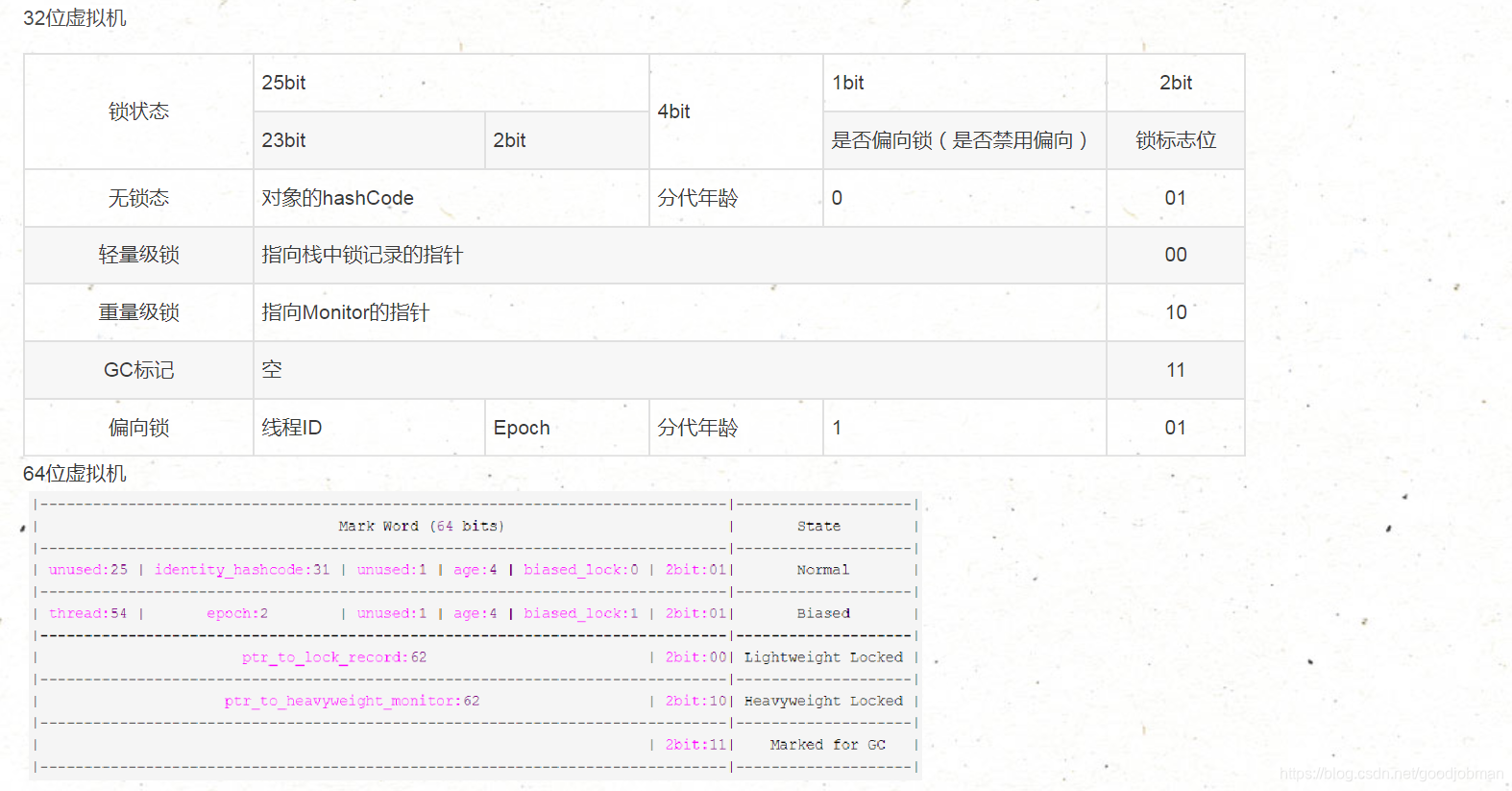The height and width of the screenshot is (791, 1512).
Task: Click the "23bit" sub-header cell
Action: click(x=370, y=140)
